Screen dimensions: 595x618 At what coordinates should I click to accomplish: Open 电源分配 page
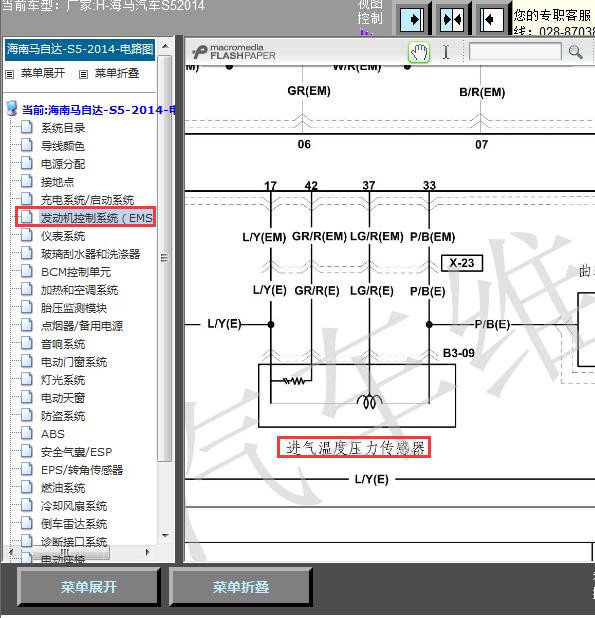[x=63, y=164]
